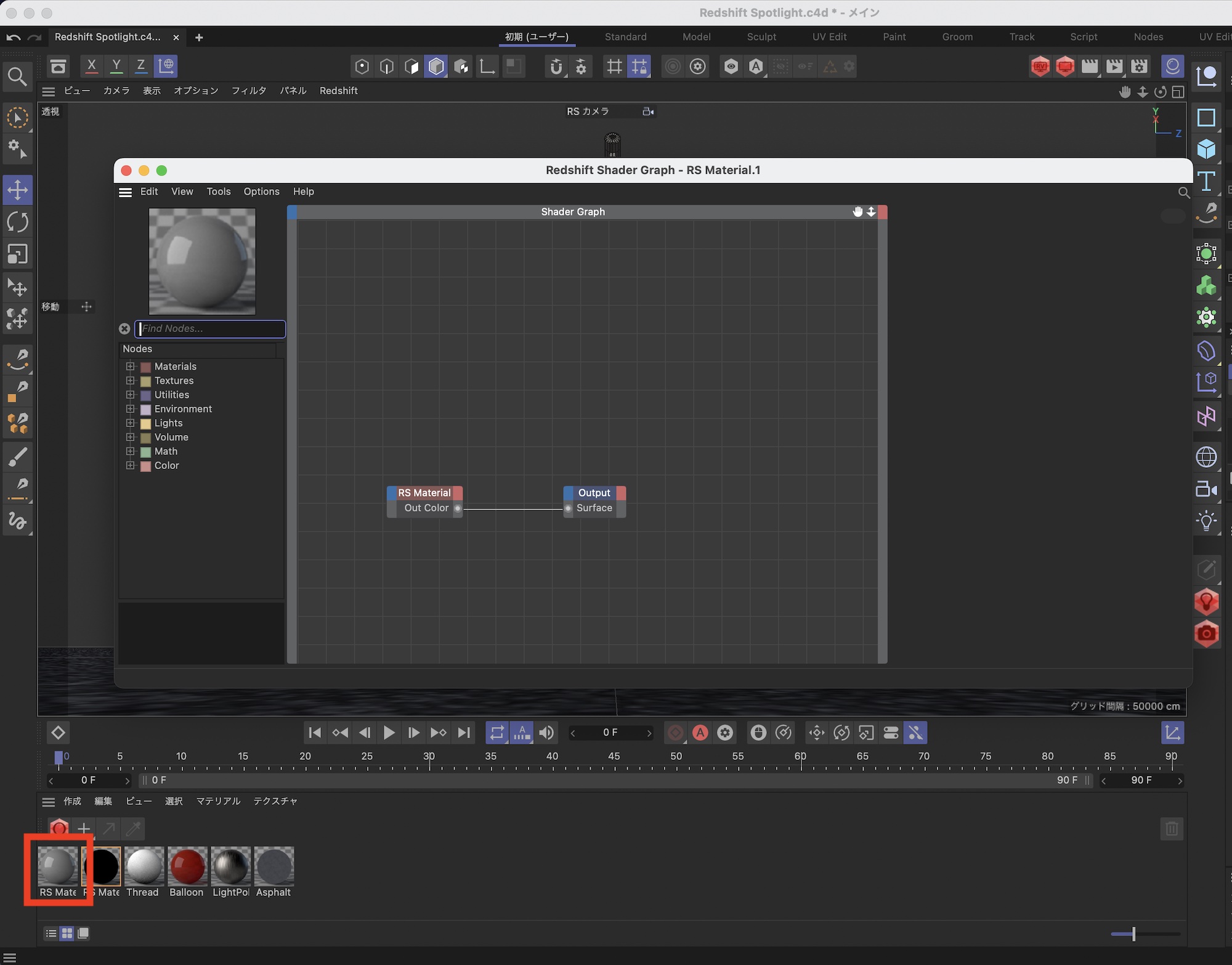Image resolution: width=1232 pixels, height=965 pixels.
Task: Expand the Textures node category
Action: 130,380
